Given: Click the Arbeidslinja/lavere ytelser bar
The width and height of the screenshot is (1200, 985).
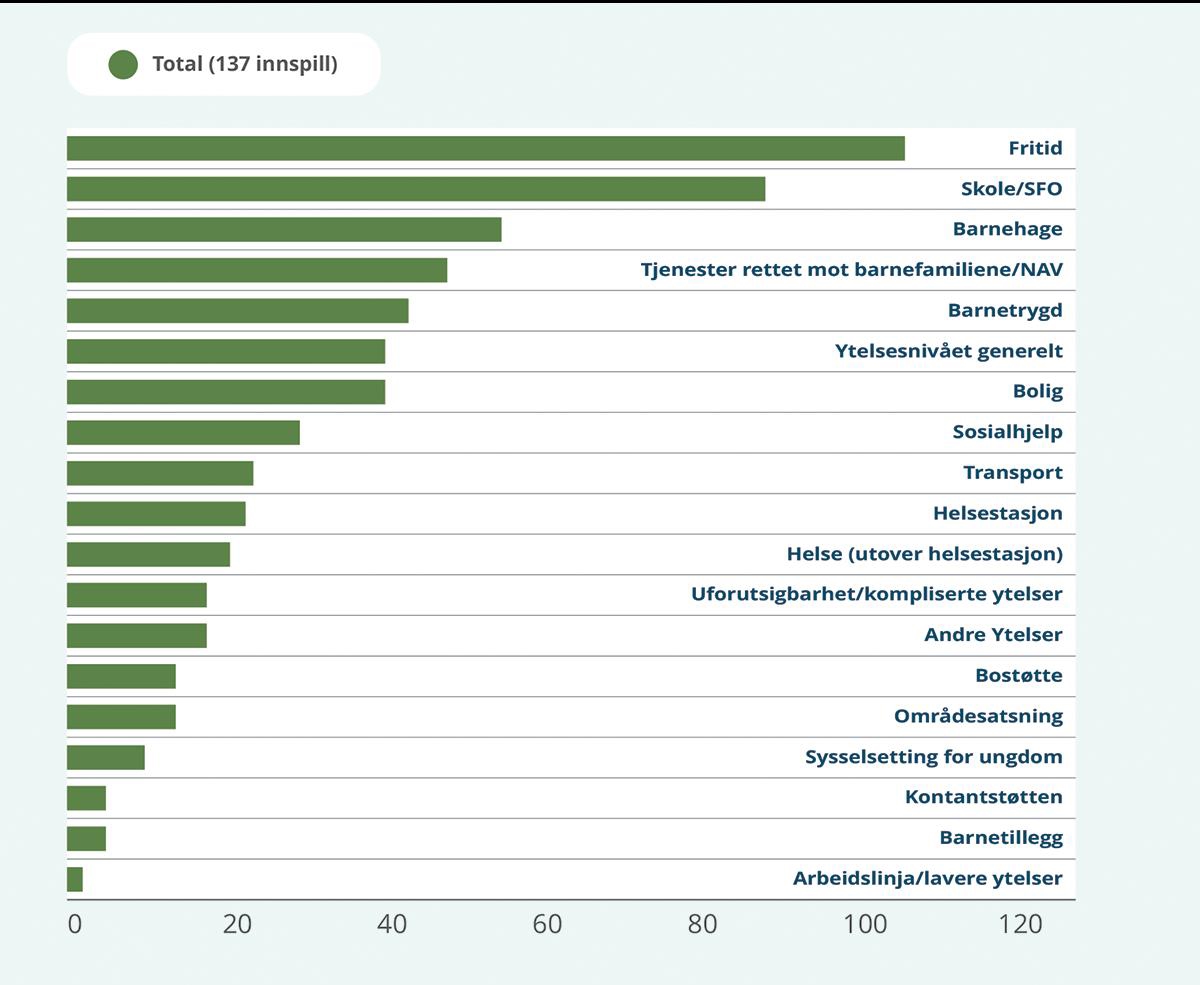Looking at the screenshot, I should pyautogui.click(x=75, y=879).
